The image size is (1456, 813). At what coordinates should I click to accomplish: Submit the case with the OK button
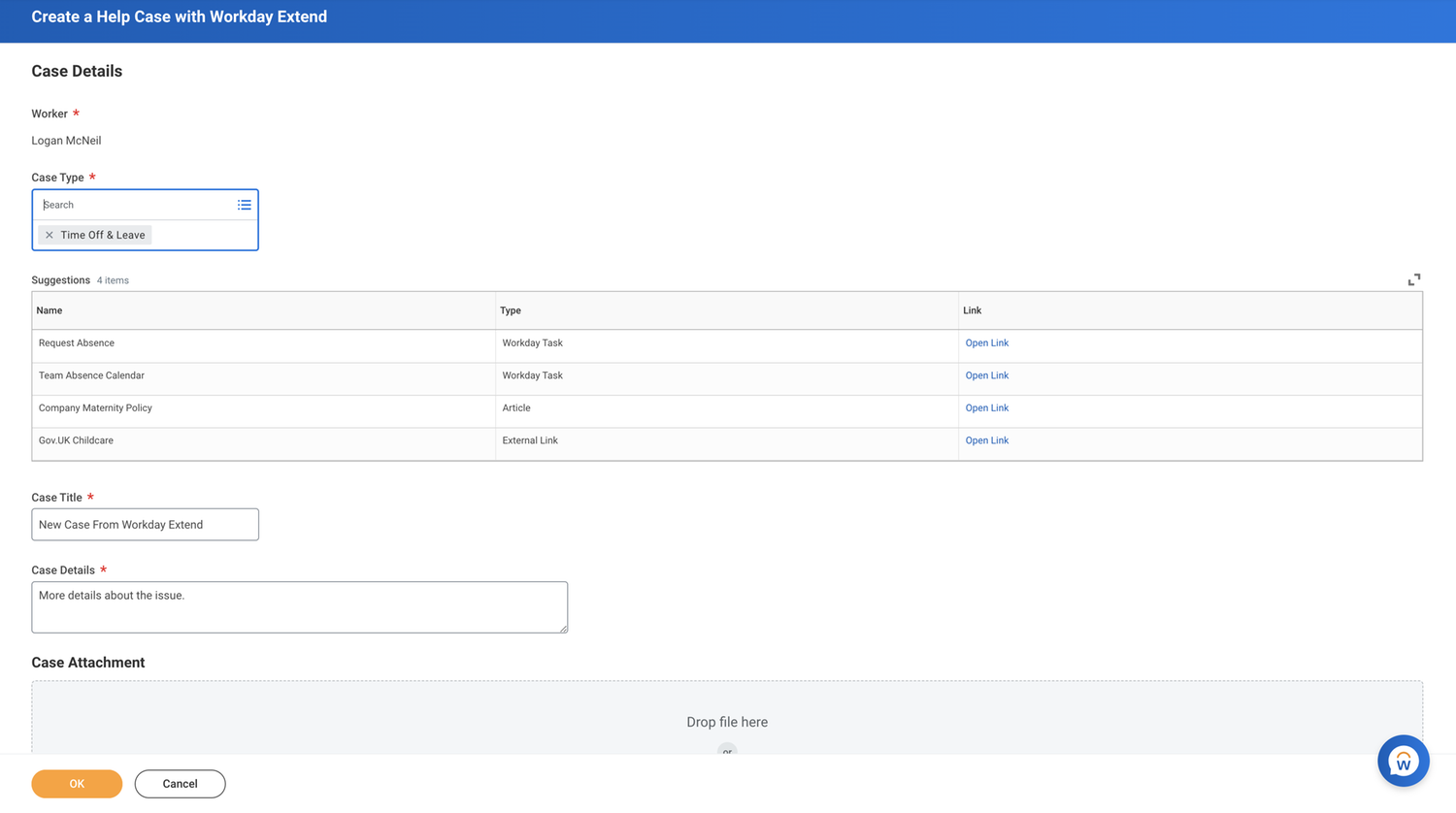tap(77, 784)
